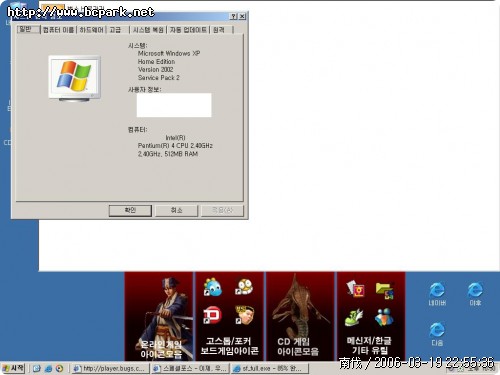The image size is (500, 375).
Task: Open the 원격 tab
Action: click(219, 30)
